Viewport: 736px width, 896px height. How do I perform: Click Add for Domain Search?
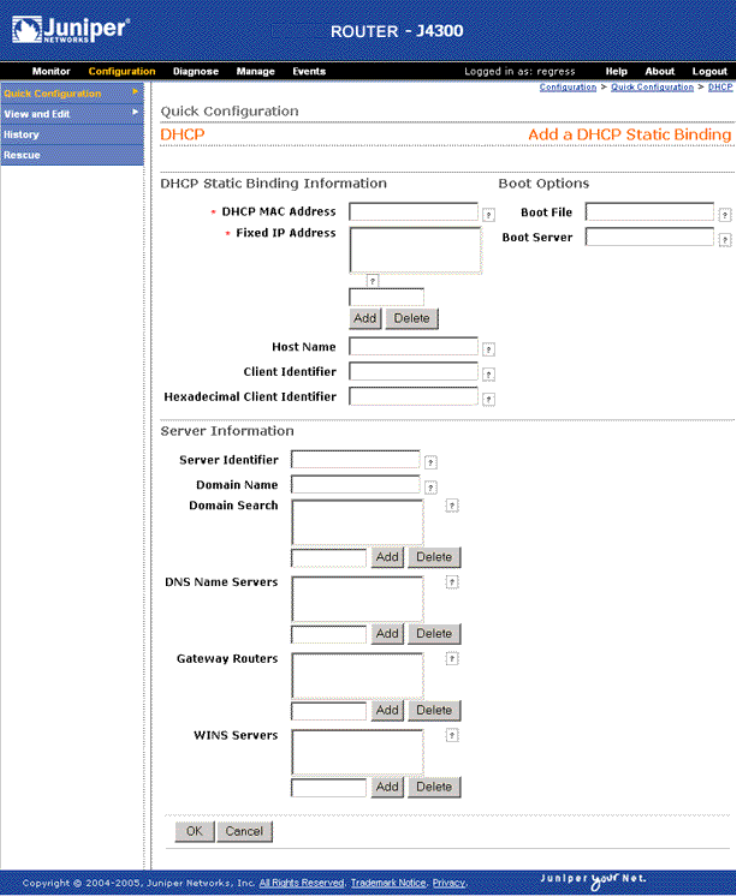pyautogui.click(x=387, y=557)
